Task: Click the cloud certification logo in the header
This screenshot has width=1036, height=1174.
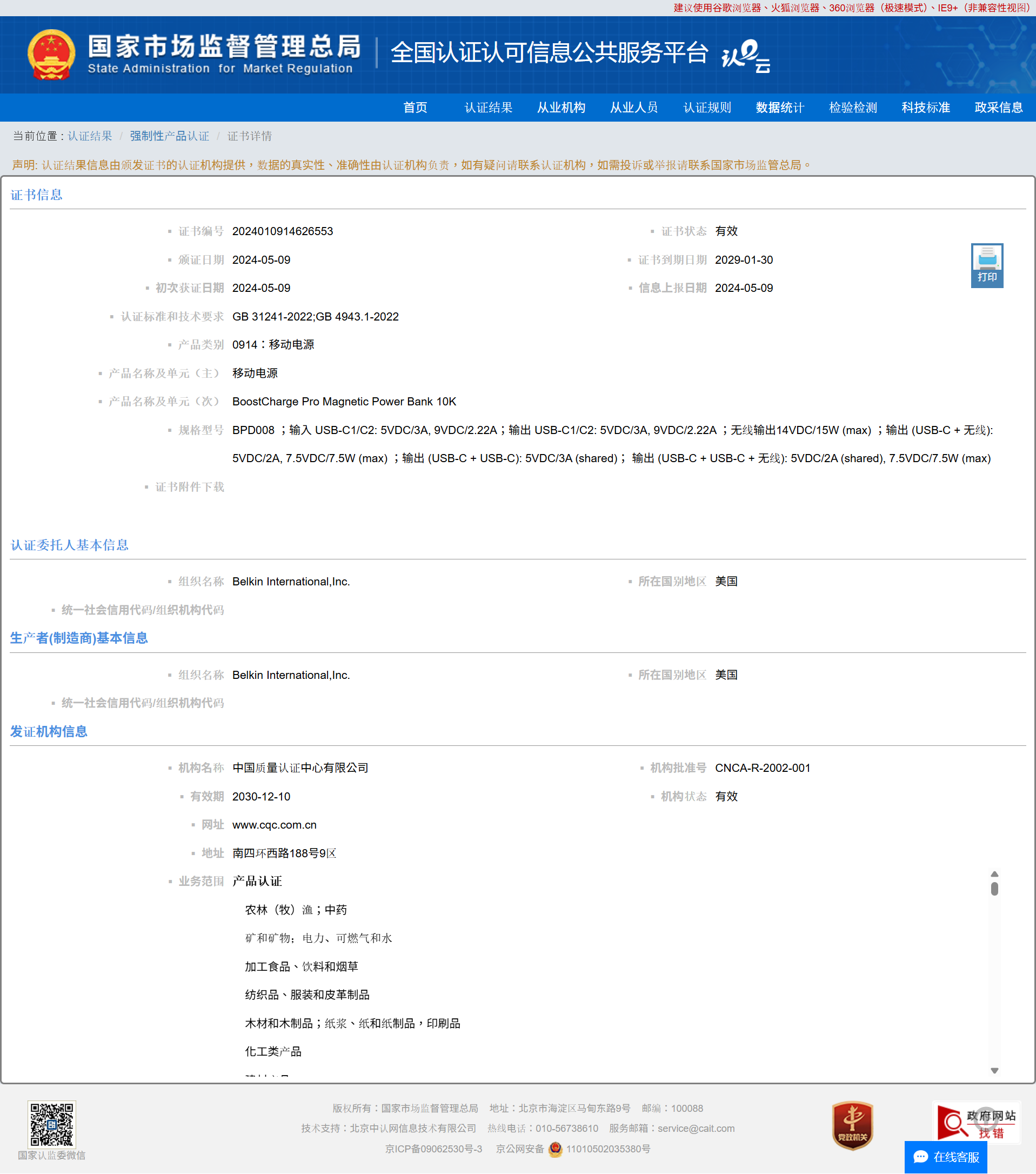Action: pyautogui.click(x=745, y=56)
